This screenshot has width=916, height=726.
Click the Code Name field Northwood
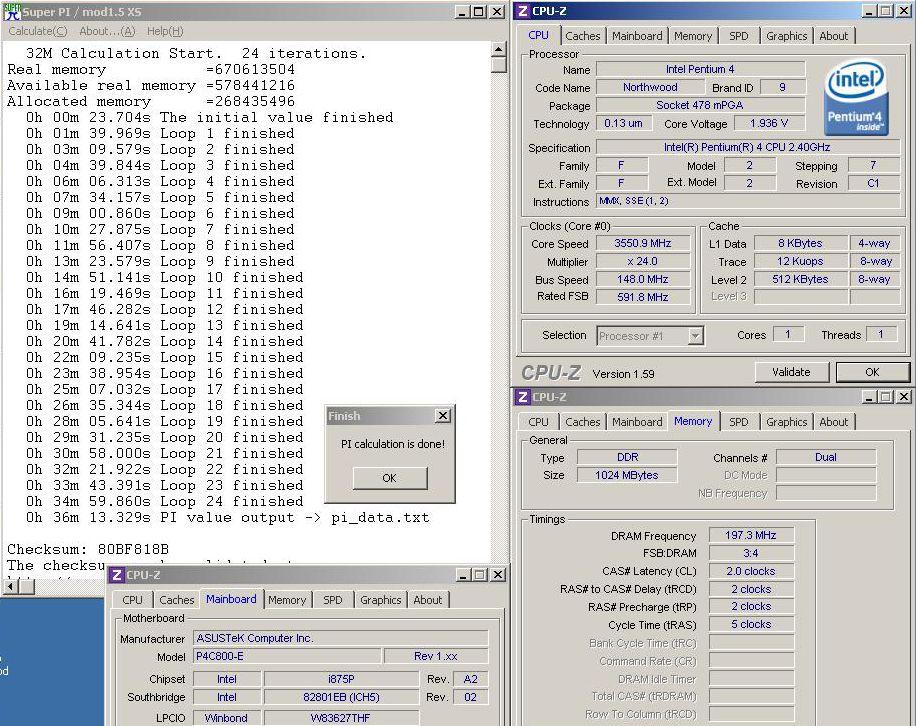(x=650, y=88)
